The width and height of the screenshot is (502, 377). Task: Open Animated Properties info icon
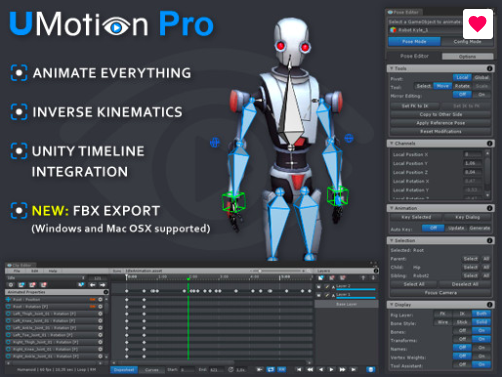pyautogui.click(x=106, y=292)
